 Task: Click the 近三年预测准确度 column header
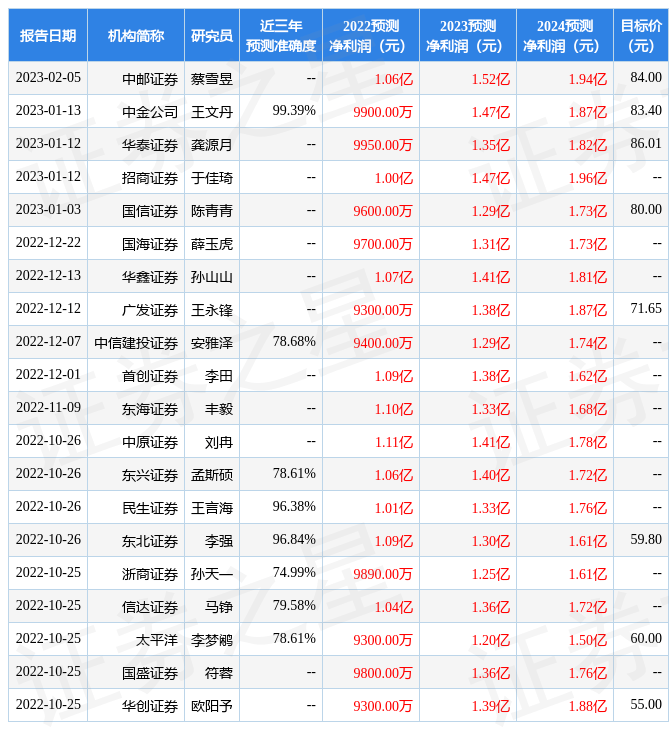tap(281, 36)
